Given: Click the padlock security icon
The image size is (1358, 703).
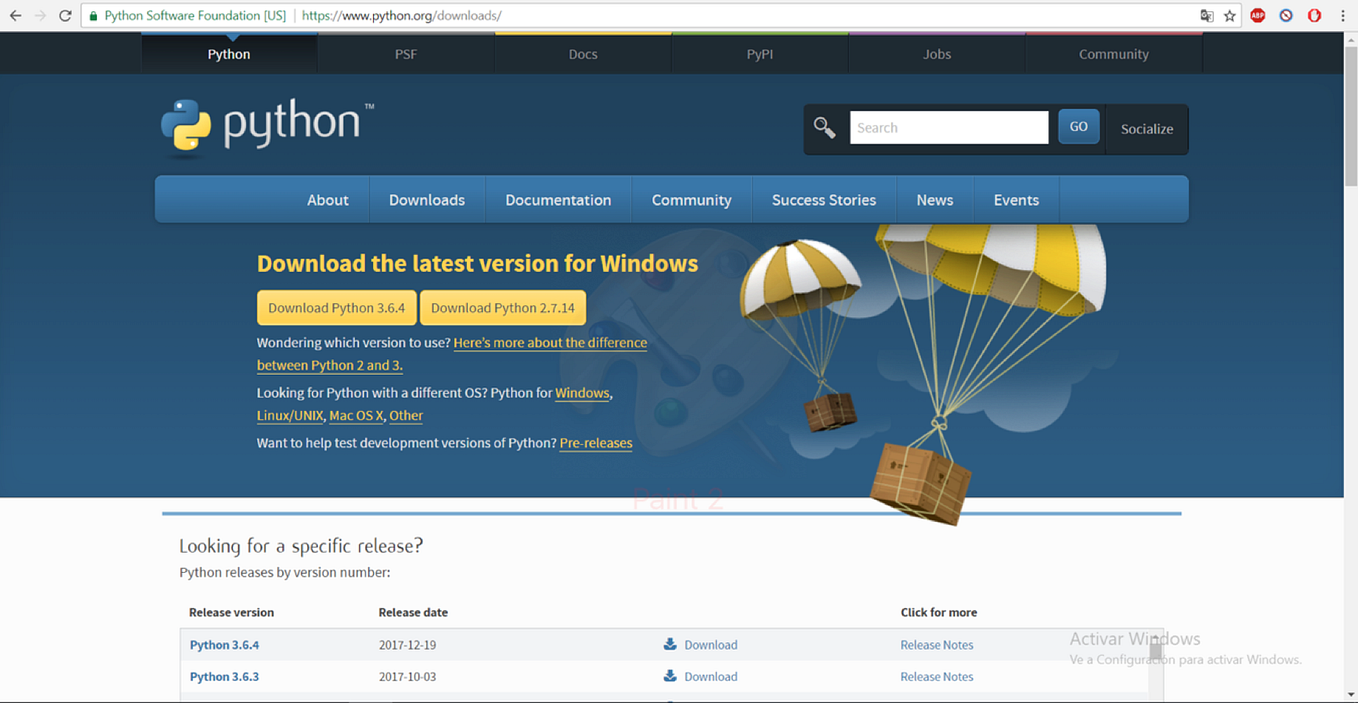Looking at the screenshot, I should 93,15.
